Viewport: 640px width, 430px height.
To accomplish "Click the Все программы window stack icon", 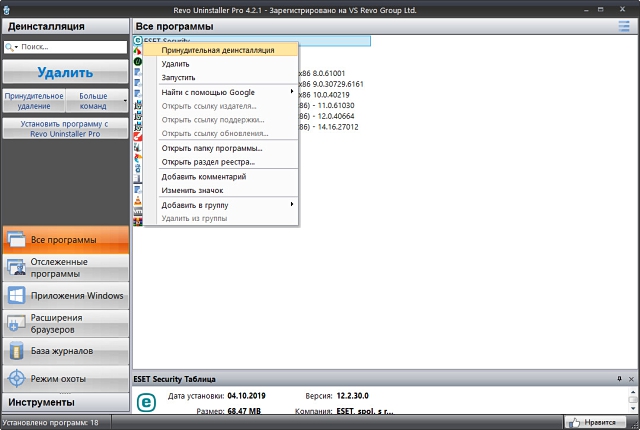I will click(16, 239).
